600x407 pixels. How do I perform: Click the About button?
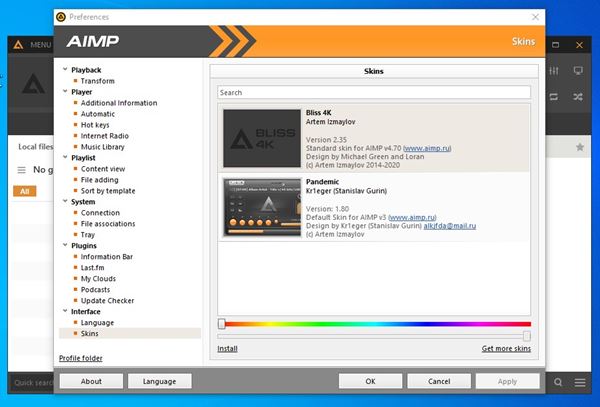pos(91,381)
